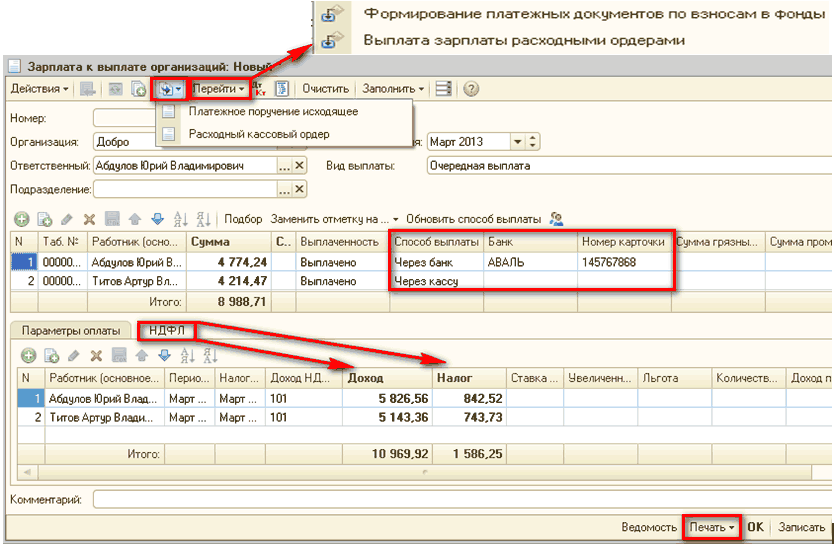
Task: Open the Печать dropdown at bottom
Action: point(712,527)
